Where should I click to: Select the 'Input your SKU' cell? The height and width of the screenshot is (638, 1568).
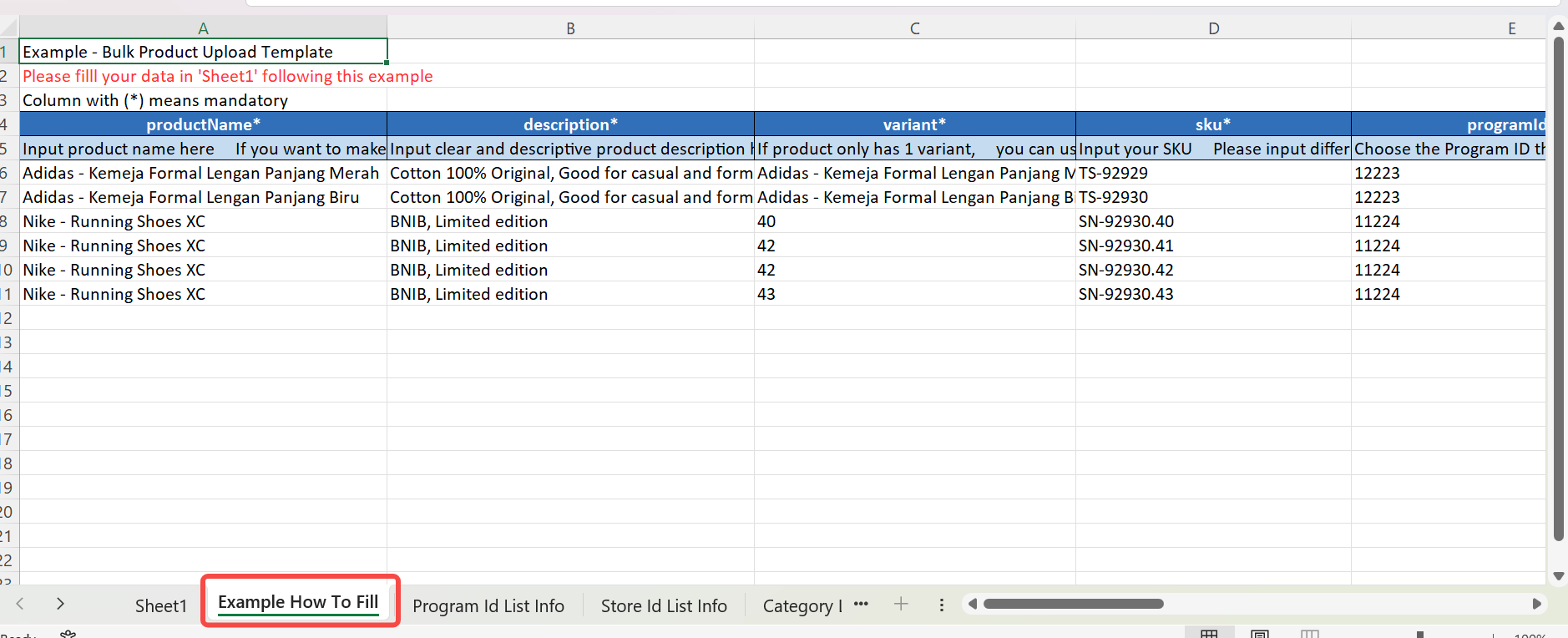(1213, 149)
